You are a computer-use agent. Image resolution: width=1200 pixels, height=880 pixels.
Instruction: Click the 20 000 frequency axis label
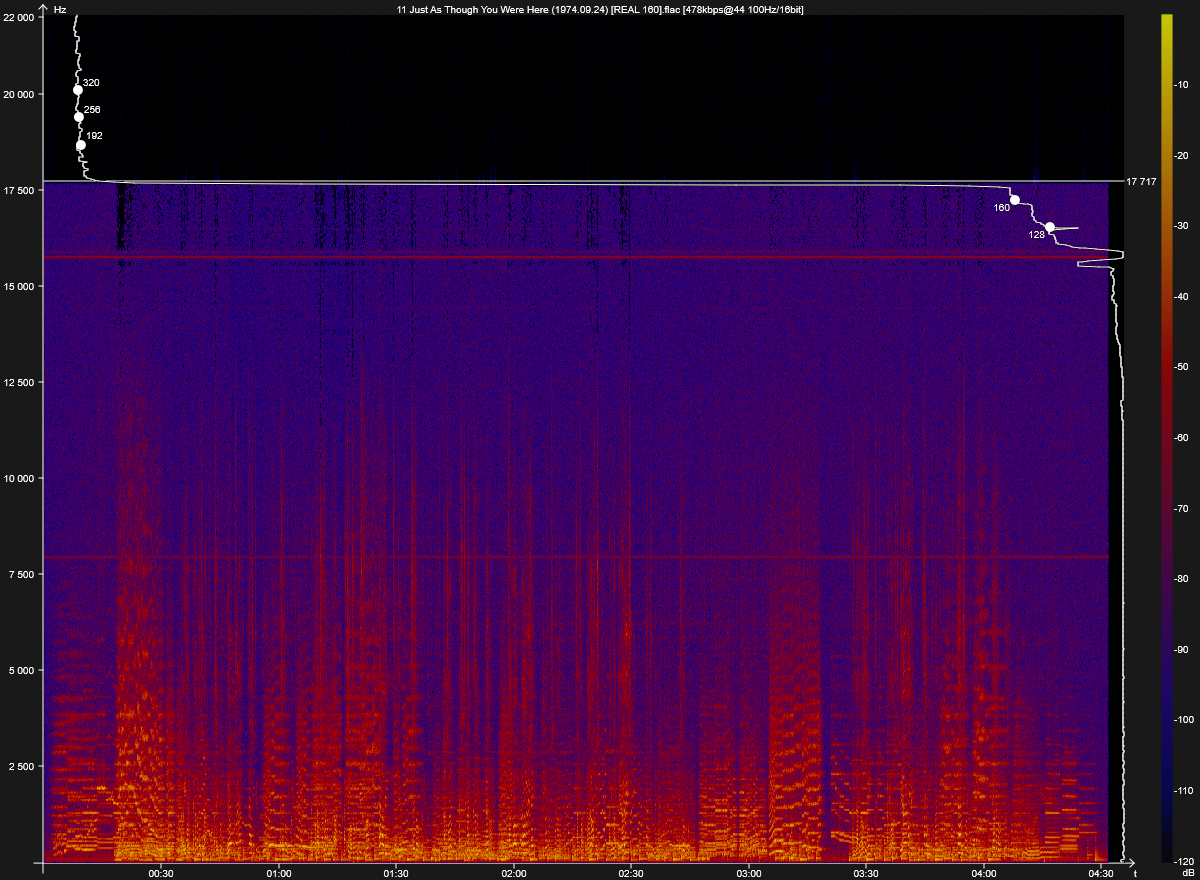coord(20,94)
